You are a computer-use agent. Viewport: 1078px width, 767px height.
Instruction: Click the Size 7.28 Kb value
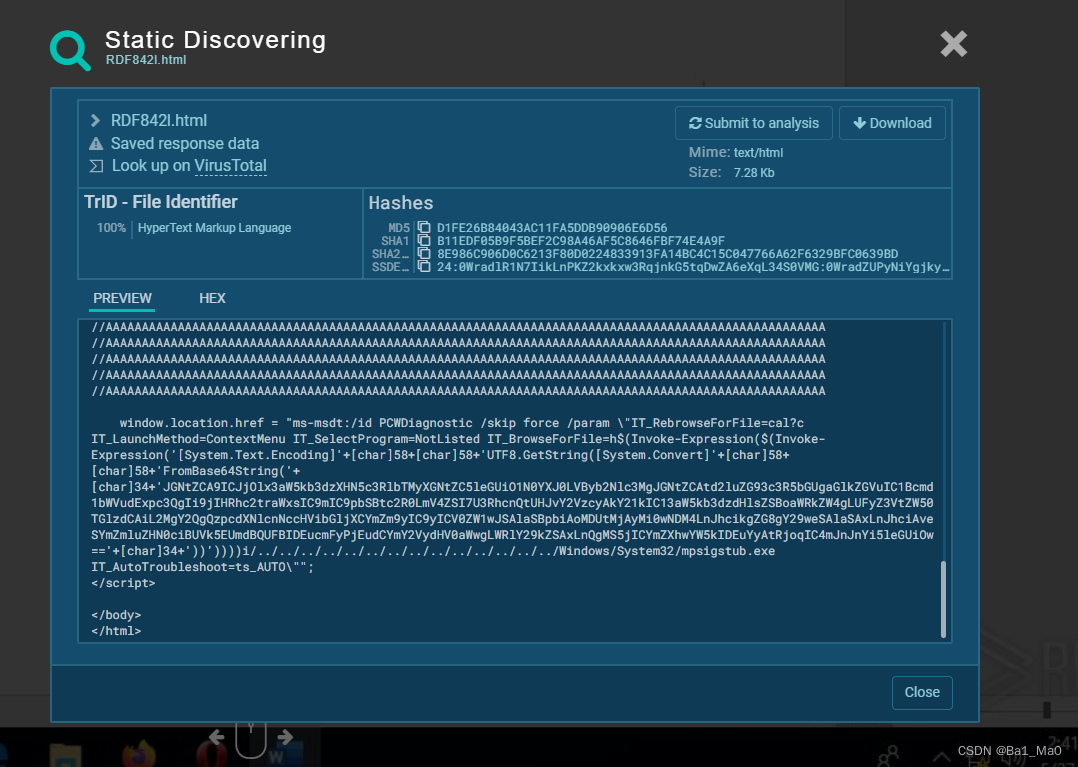click(x=754, y=173)
